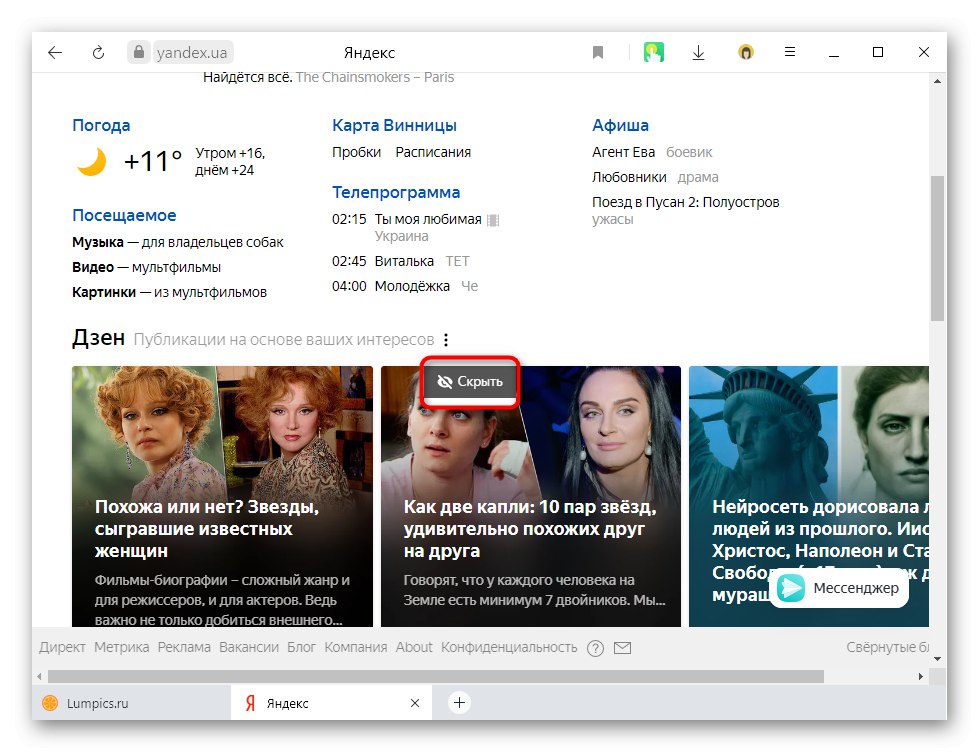Open the downloads list icon

698,52
